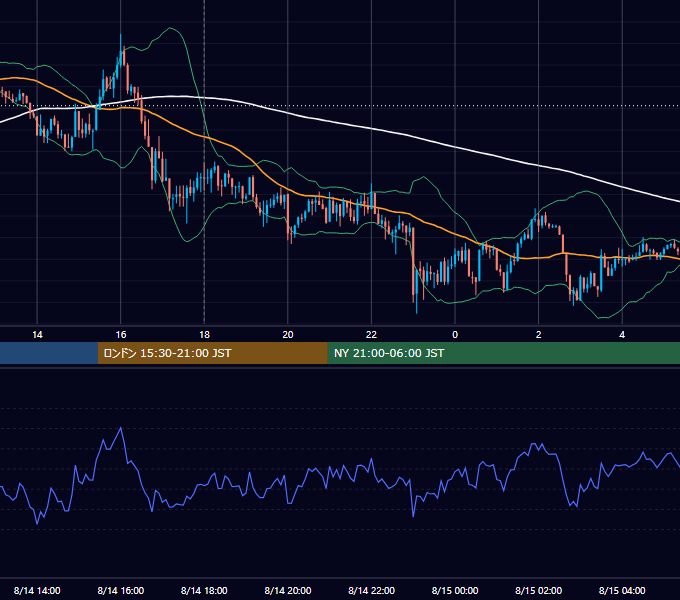Click the 8/15 00:00 label on indicator axis
The height and width of the screenshot is (600, 680).
tap(455, 590)
